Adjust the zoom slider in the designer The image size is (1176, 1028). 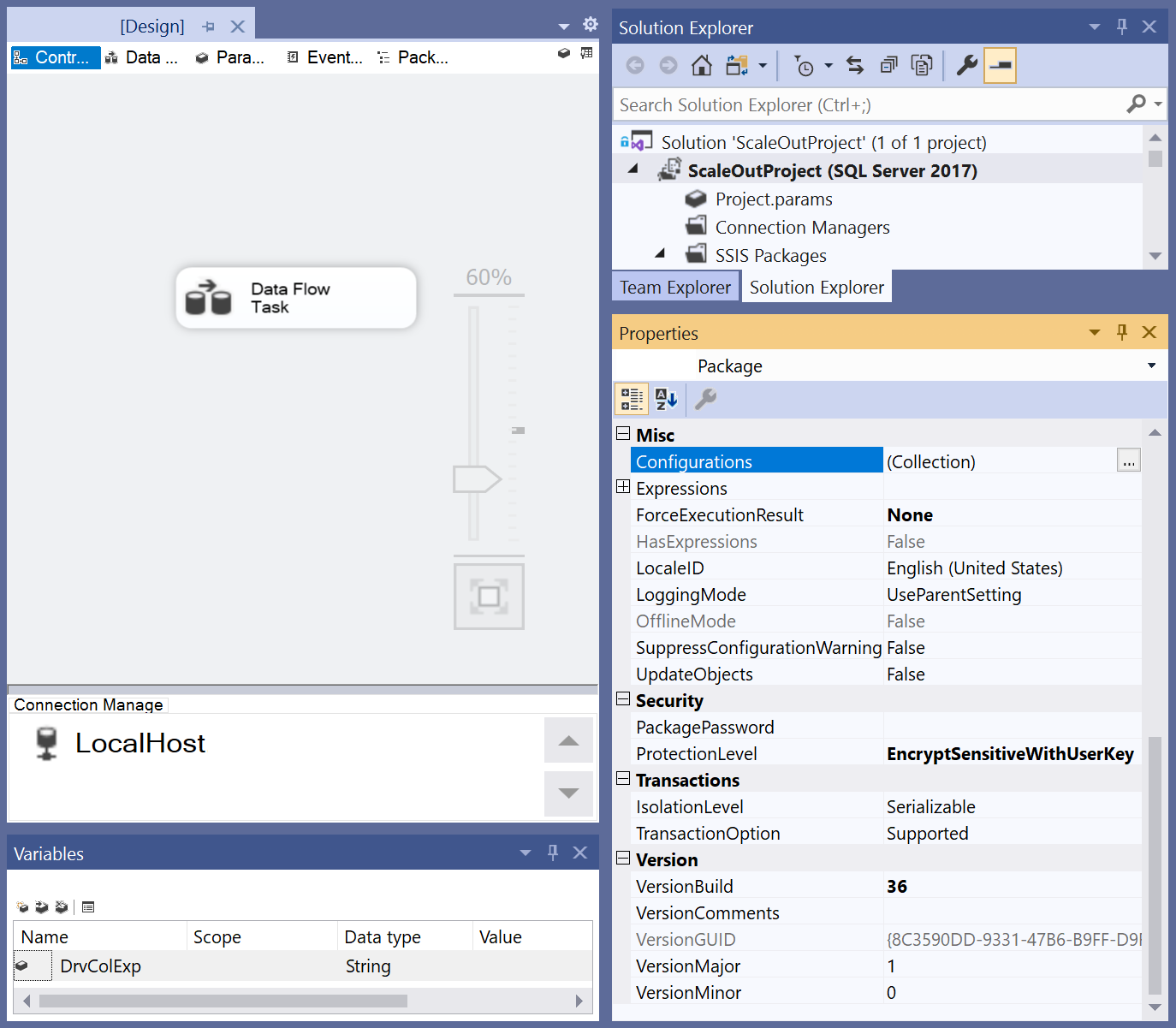pos(477,479)
